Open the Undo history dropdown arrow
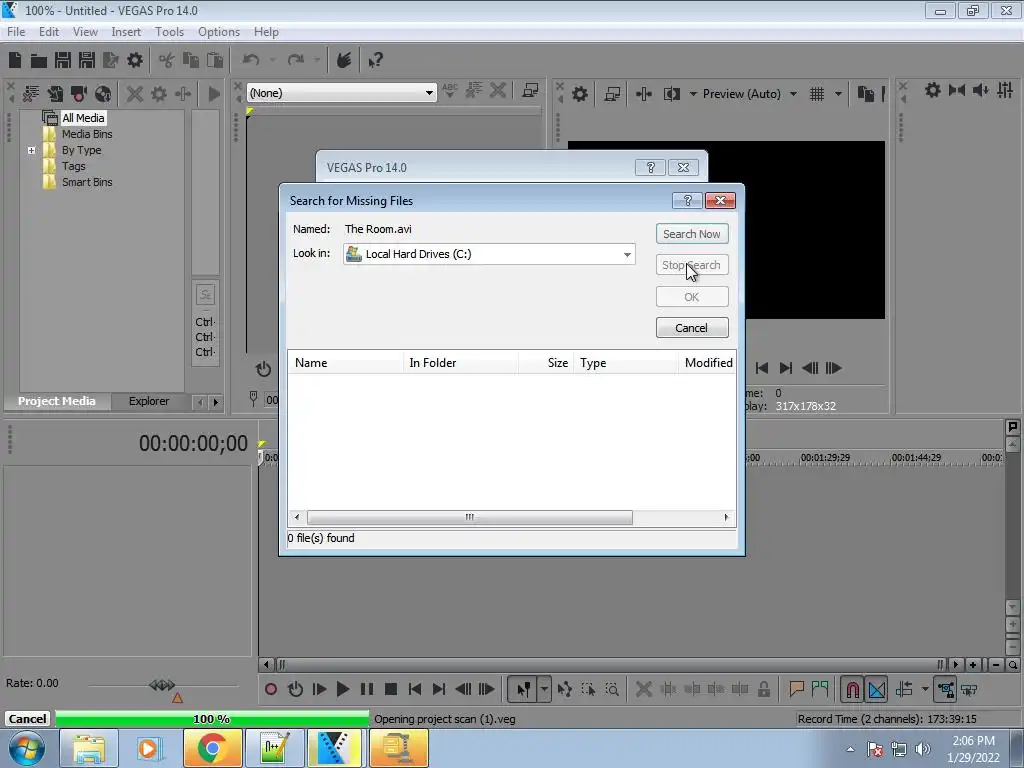 tap(273, 60)
